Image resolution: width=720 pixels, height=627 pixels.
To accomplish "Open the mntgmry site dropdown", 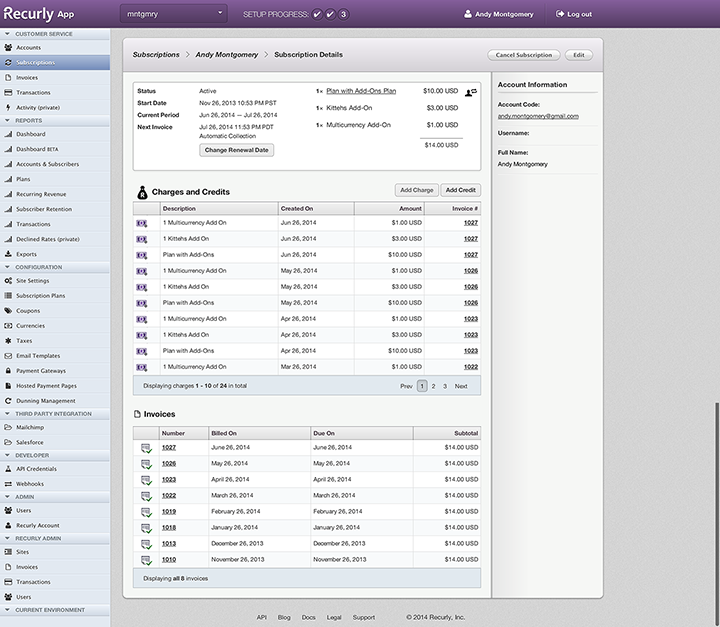I will click(174, 14).
